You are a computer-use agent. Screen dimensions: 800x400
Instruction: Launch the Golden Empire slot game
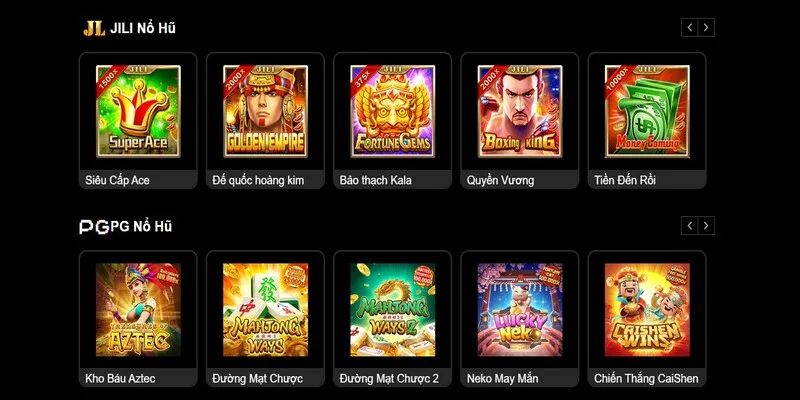click(x=265, y=111)
